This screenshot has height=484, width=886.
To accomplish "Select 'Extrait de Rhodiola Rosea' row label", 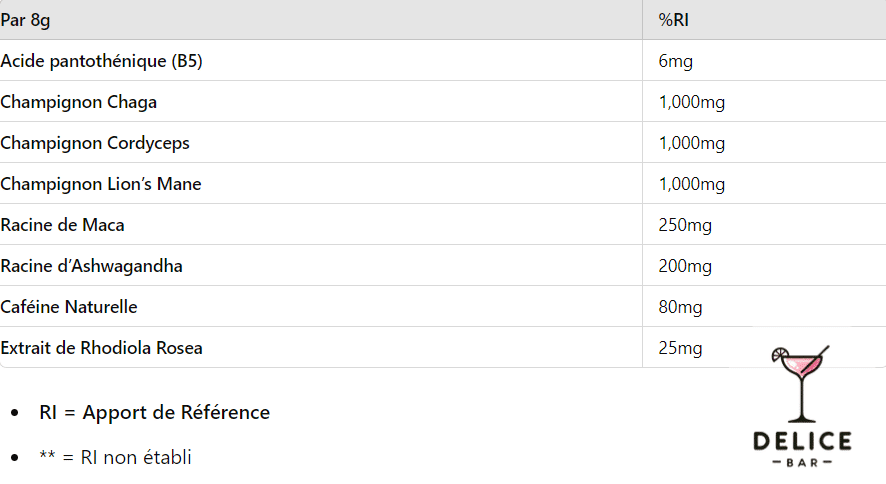I will pyautogui.click(x=101, y=348).
